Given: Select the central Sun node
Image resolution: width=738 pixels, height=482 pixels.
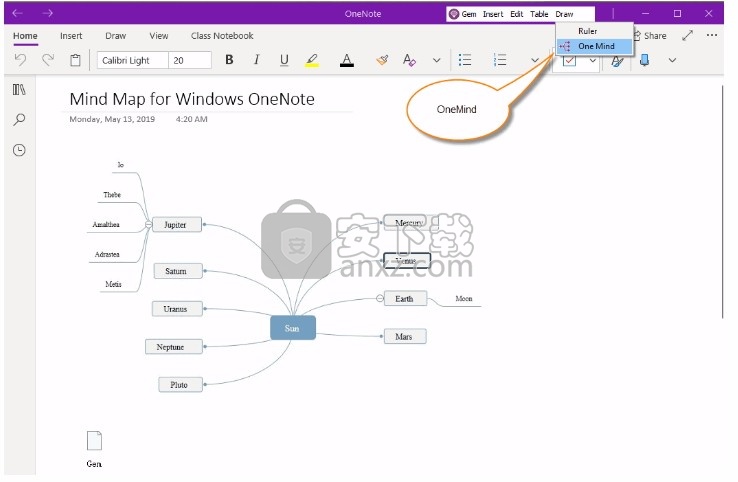Looking at the screenshot, I should (x=292, y=328).
